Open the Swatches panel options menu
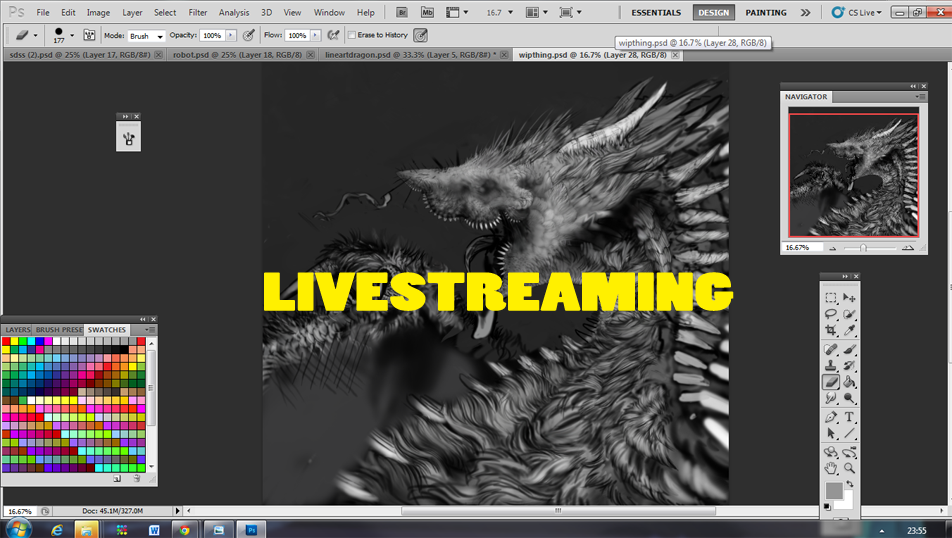 pos(150,329)
